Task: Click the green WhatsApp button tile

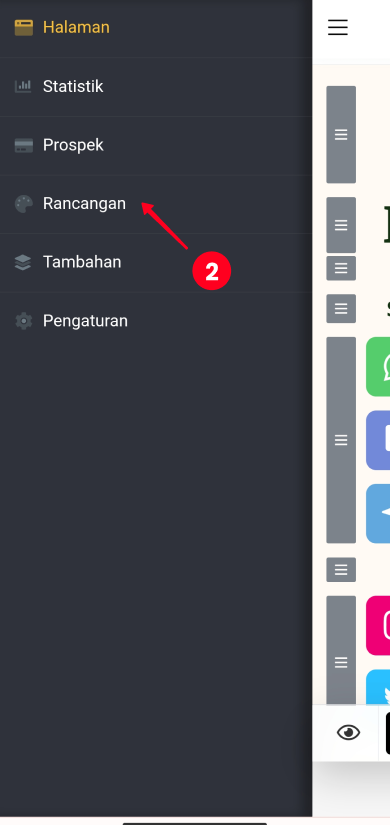Action: (x=378, y=367)
